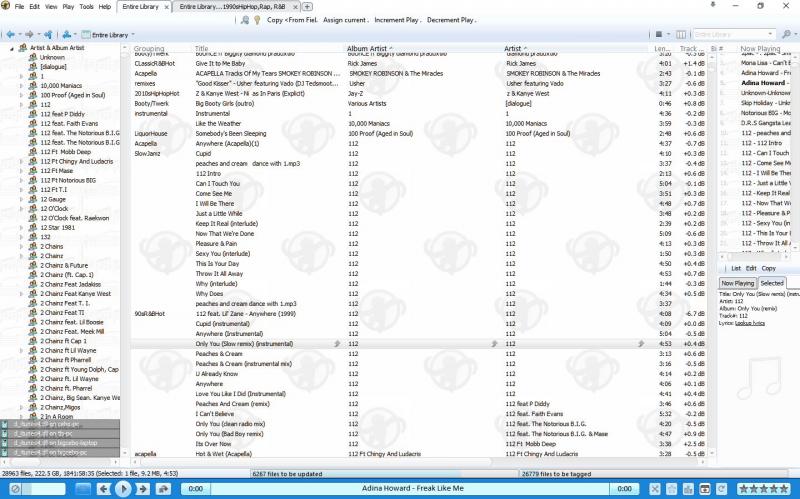Click the repeat arrows icon in player
The width and height of the screenshot is (800, 499).
coord(163,489)
